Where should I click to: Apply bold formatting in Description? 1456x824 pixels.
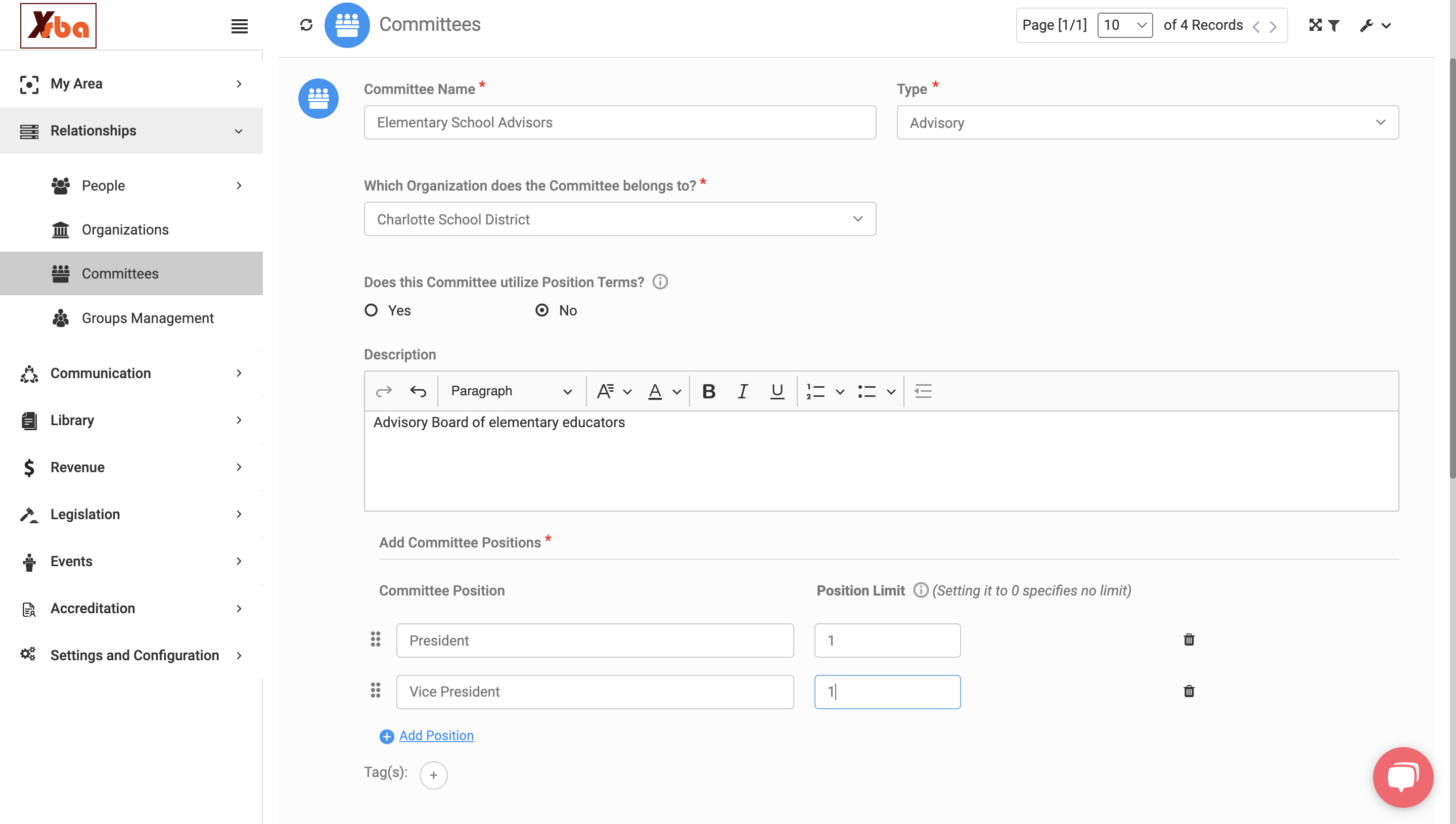[708, 391]
